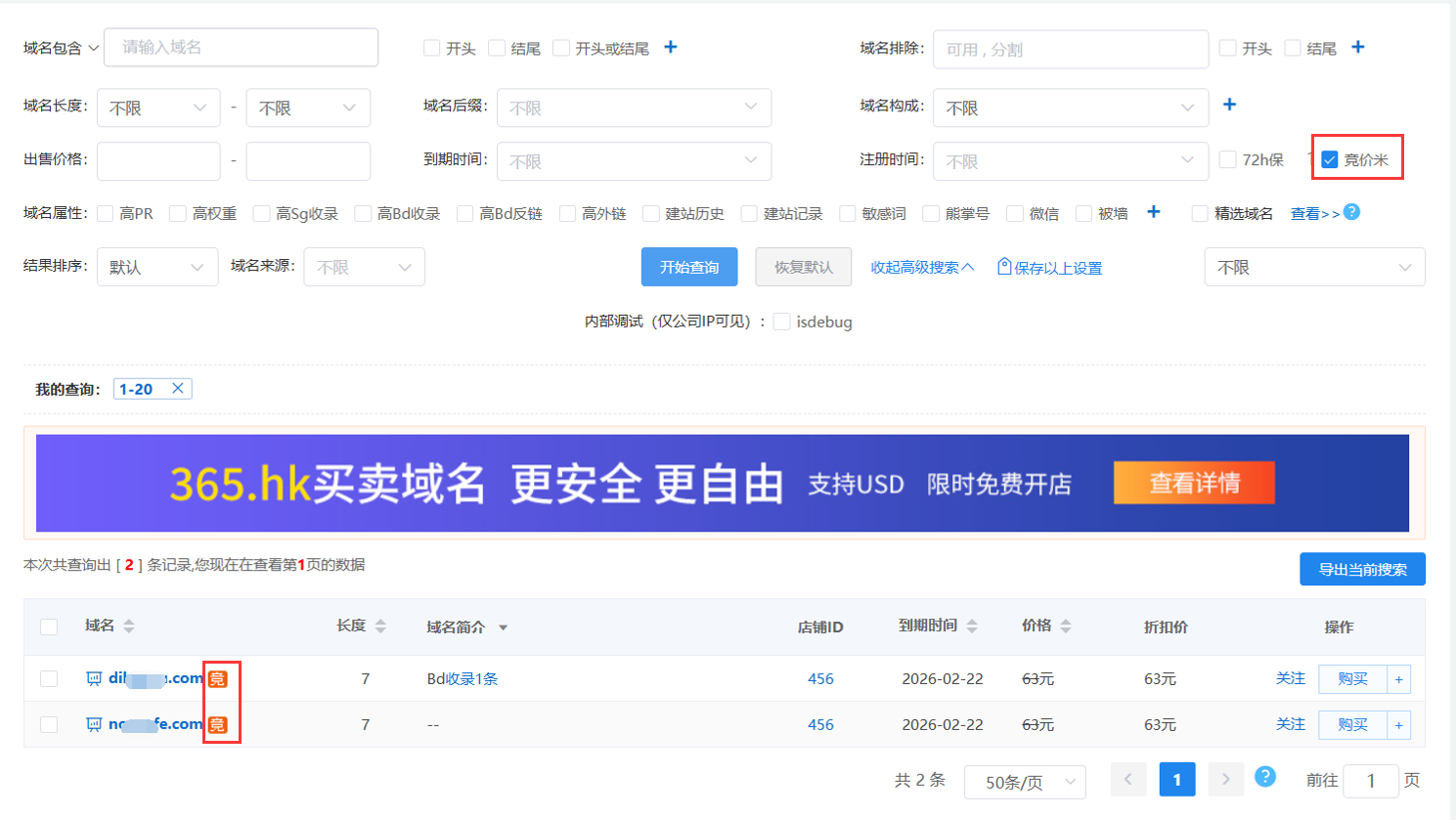Click the 竞 auction badge on first domain

(218, 678)
